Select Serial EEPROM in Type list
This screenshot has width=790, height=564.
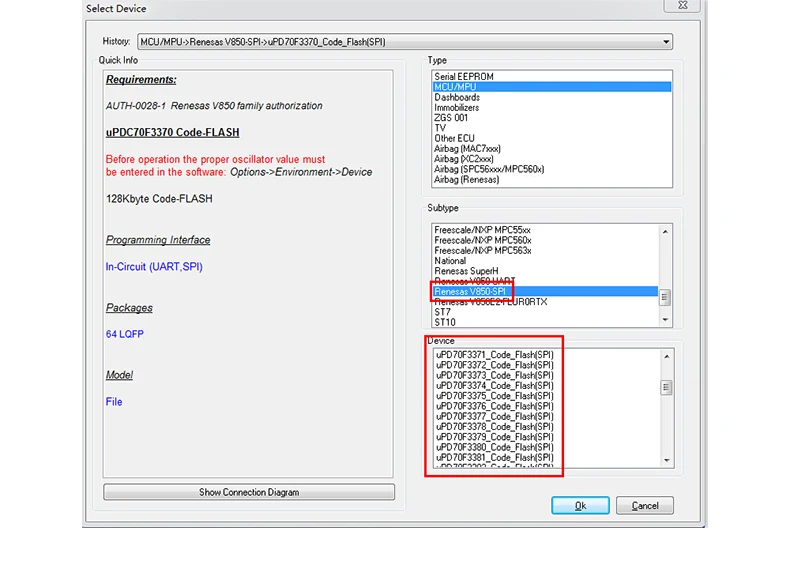552,77
